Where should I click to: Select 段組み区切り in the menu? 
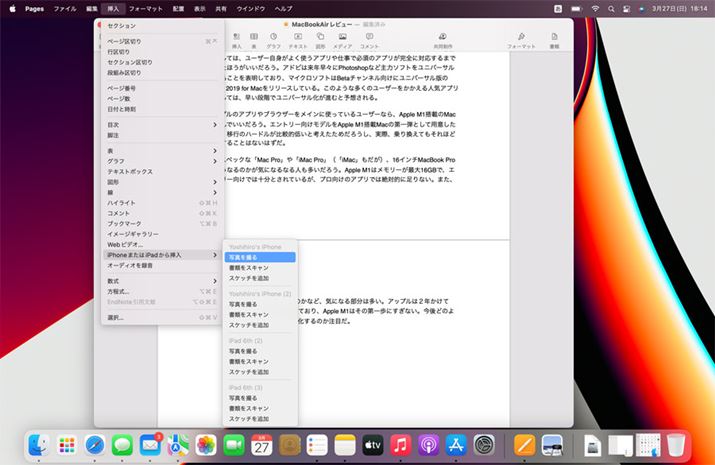tap(161, 72)
